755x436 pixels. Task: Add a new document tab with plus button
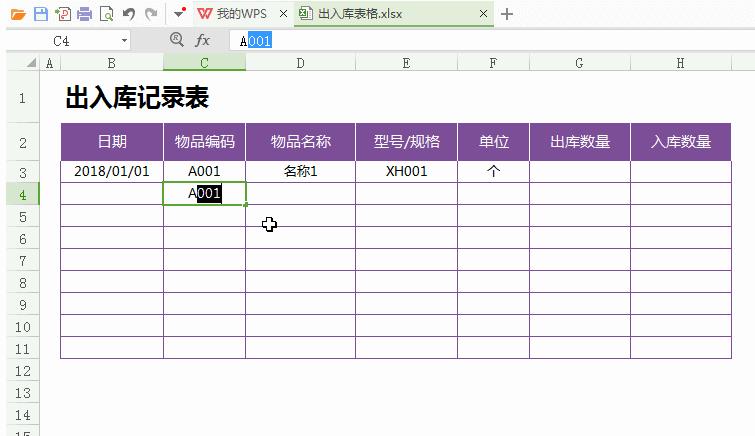pos(507,14)
